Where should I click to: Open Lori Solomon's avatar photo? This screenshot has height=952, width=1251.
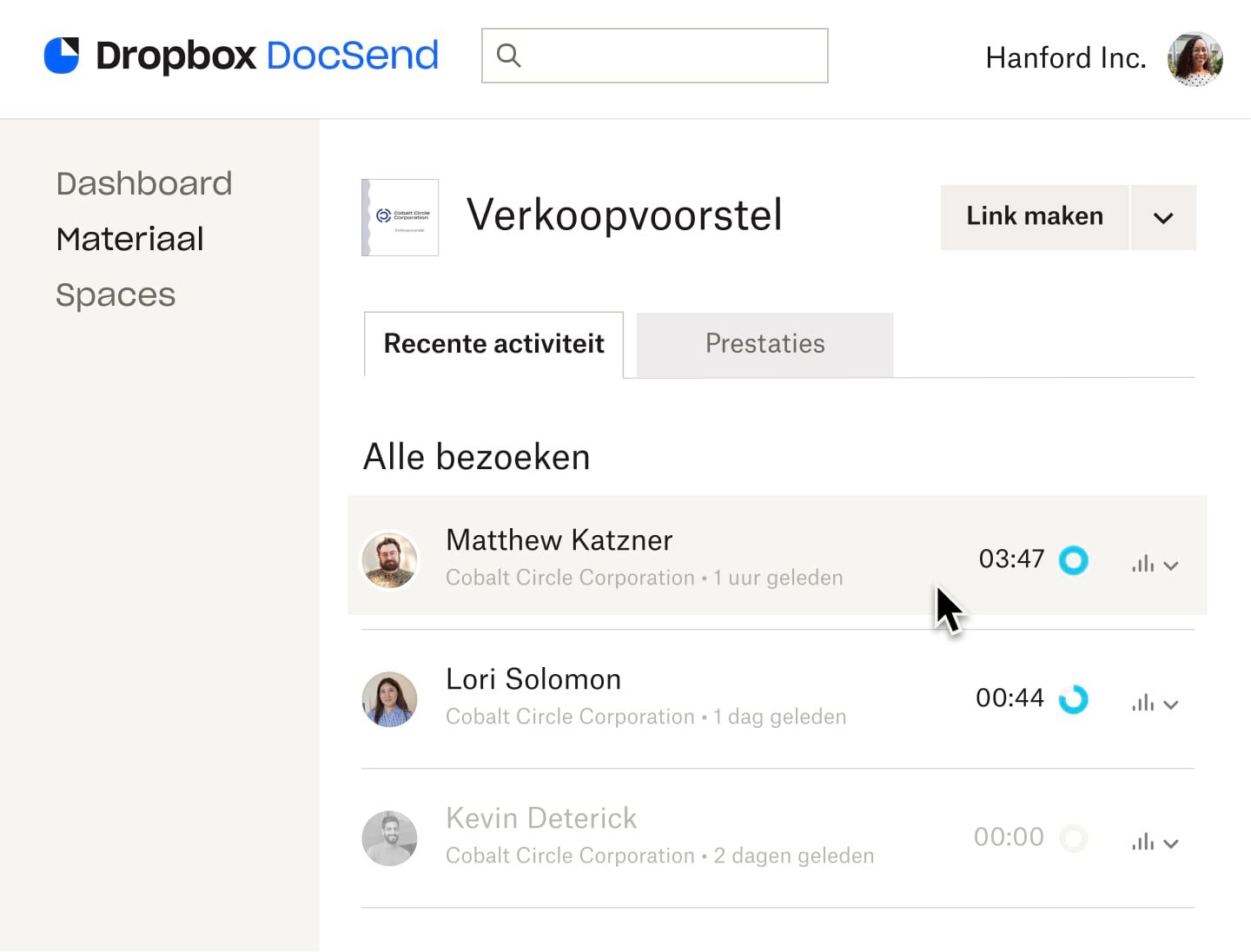389,699
